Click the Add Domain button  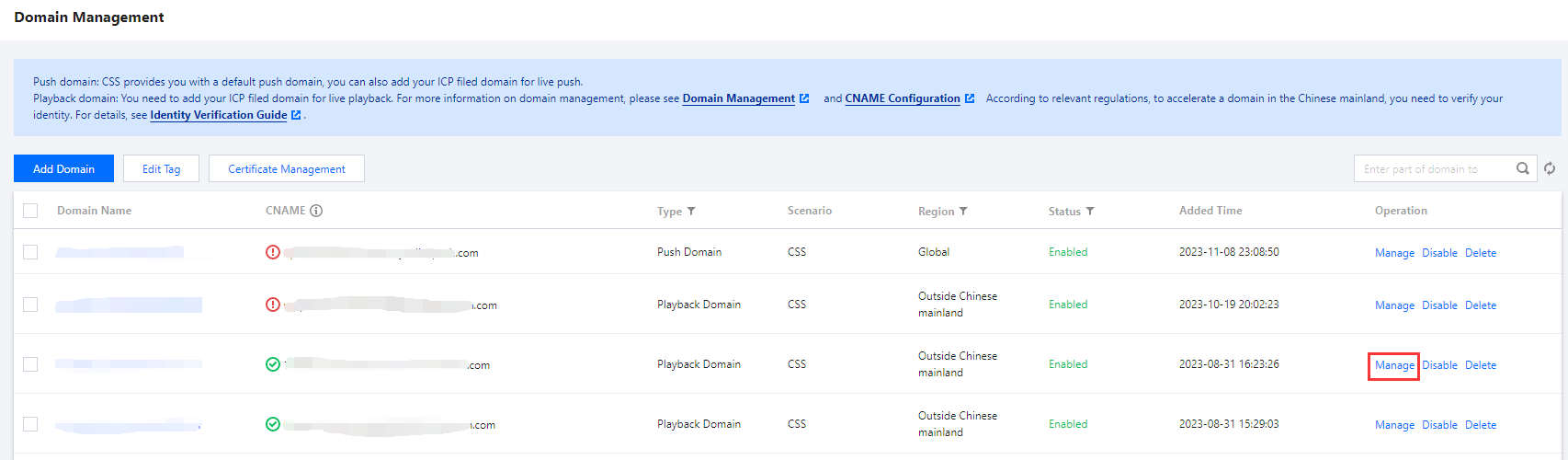point(63,168)
